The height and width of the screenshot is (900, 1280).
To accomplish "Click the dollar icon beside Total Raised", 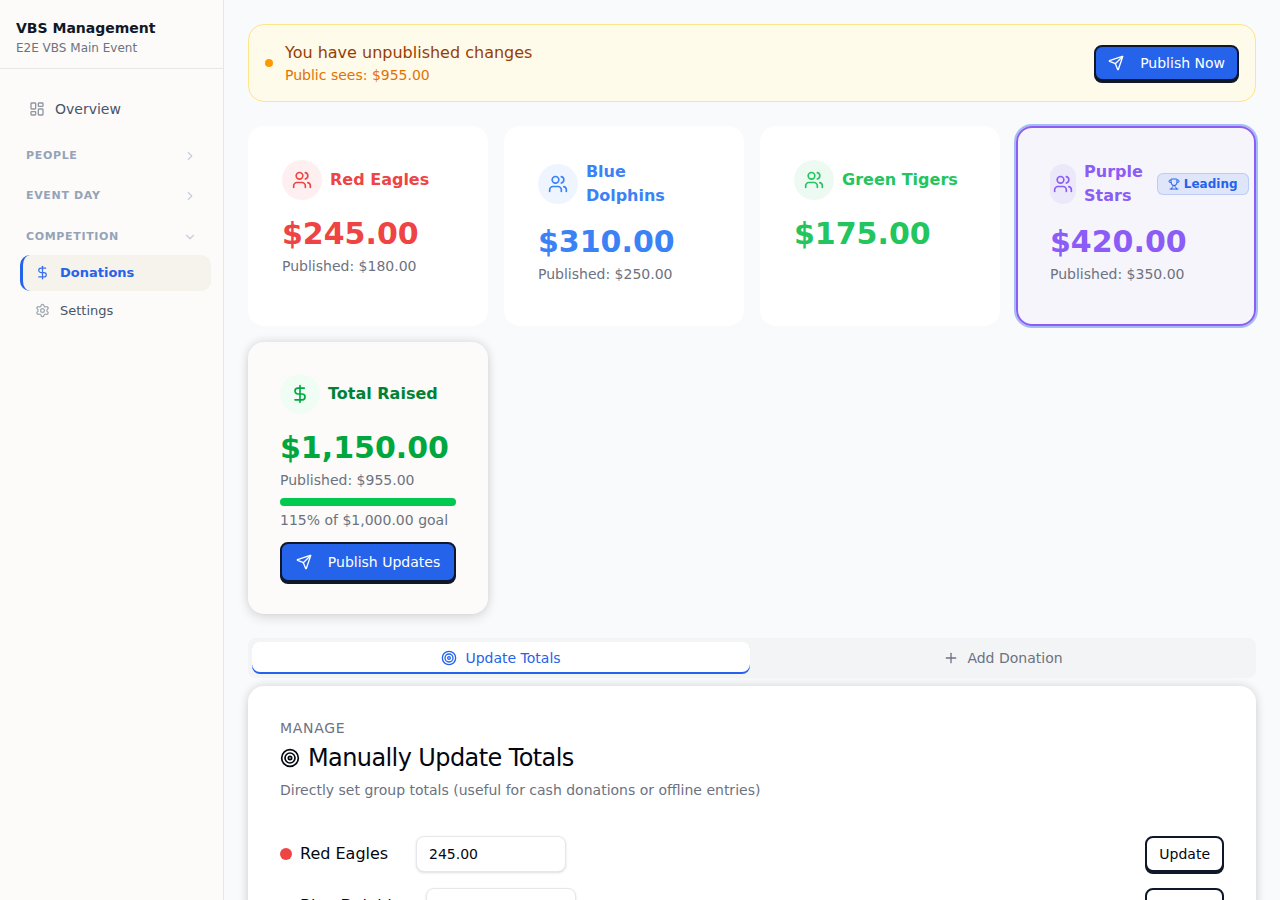I will tap(300, 394).
